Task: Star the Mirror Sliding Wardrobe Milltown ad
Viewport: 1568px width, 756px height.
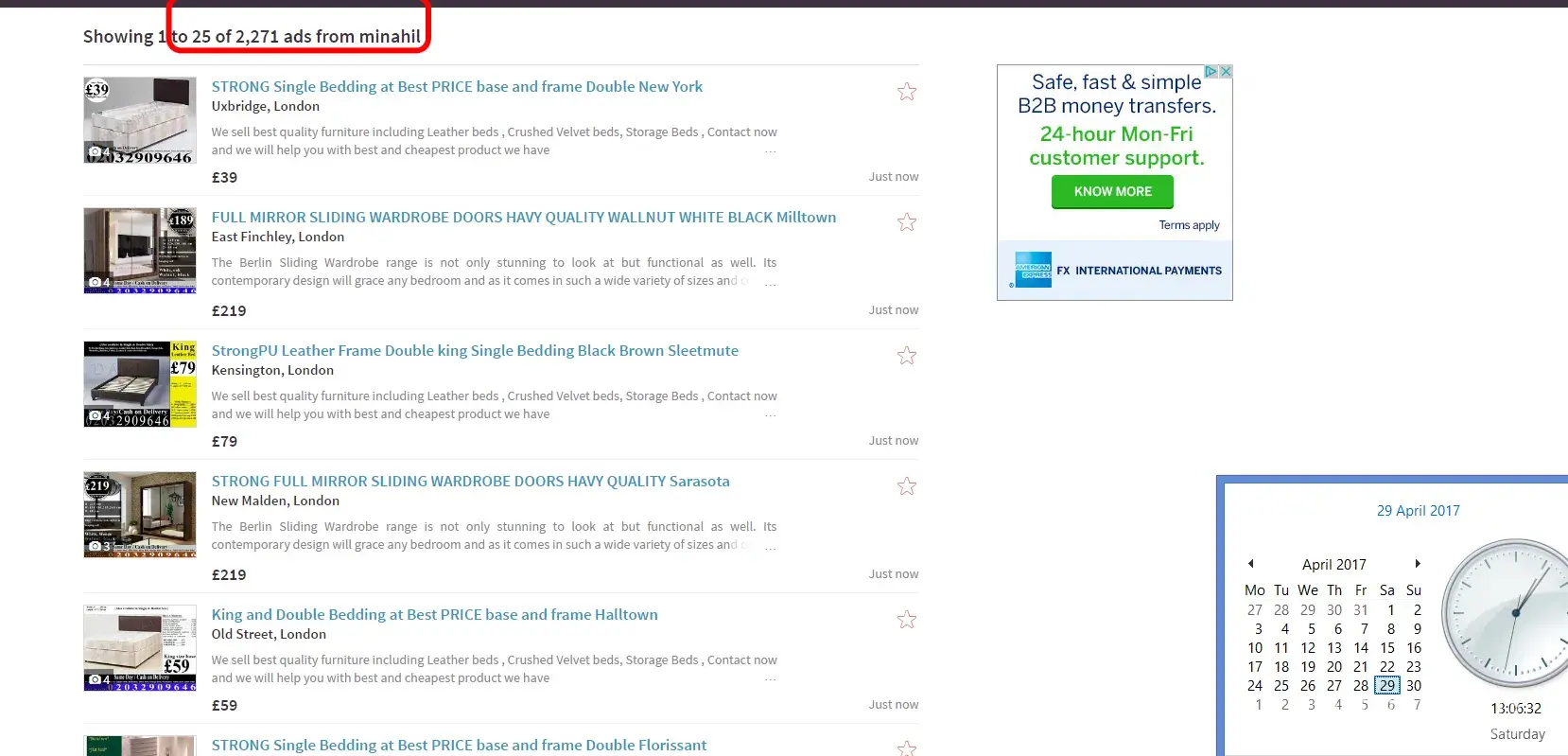Action: click(907, 222)
